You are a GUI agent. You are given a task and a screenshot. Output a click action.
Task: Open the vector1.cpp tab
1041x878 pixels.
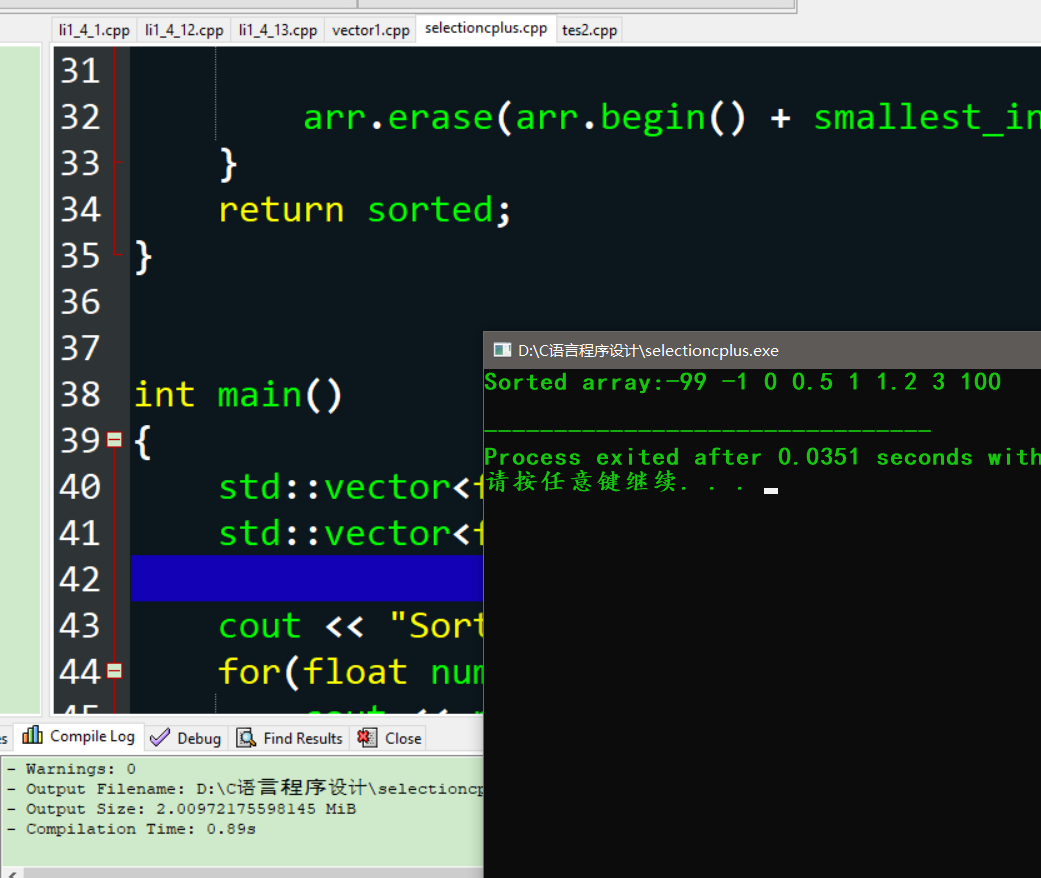tap(370, 30)
